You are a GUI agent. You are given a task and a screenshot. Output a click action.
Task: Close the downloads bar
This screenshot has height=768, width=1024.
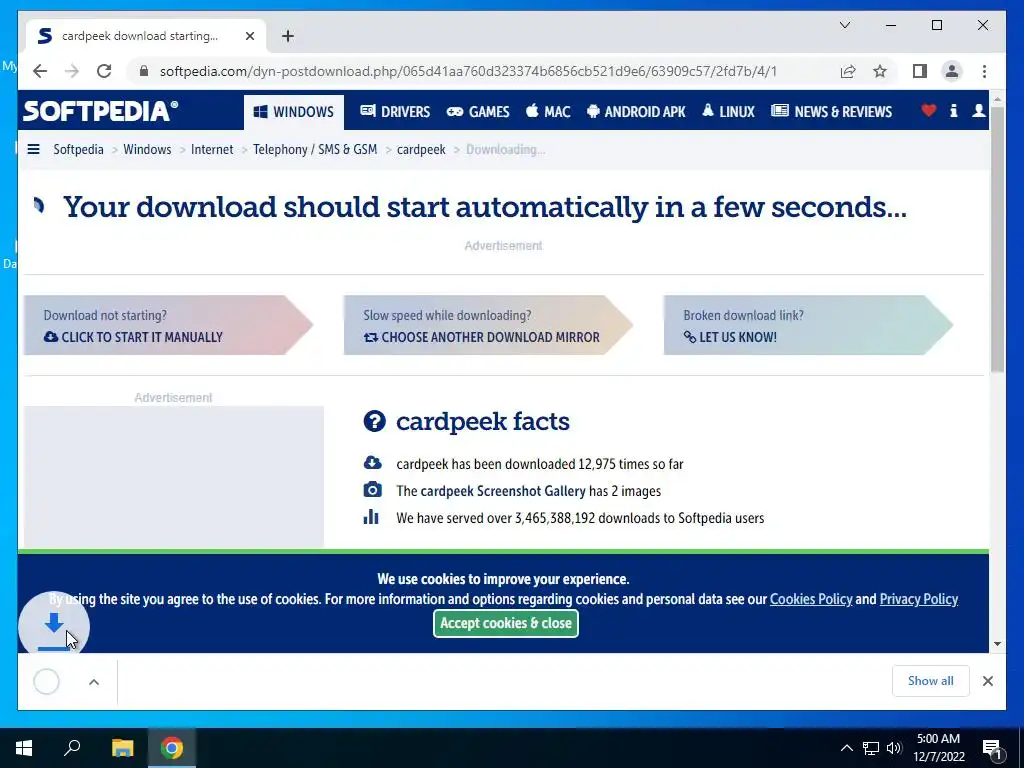coord(987,681)
